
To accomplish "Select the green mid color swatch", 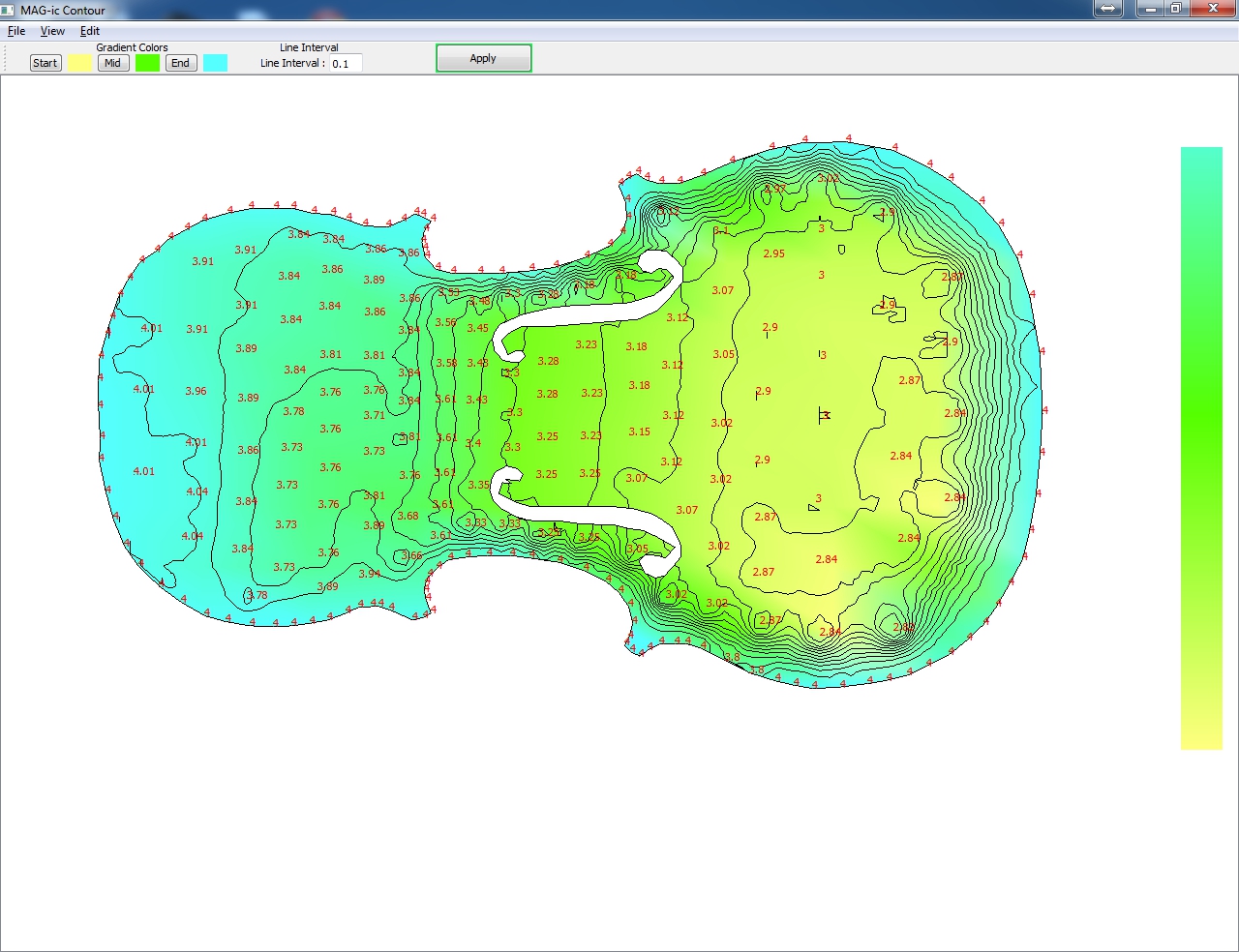I will click(x=148, y=63).
